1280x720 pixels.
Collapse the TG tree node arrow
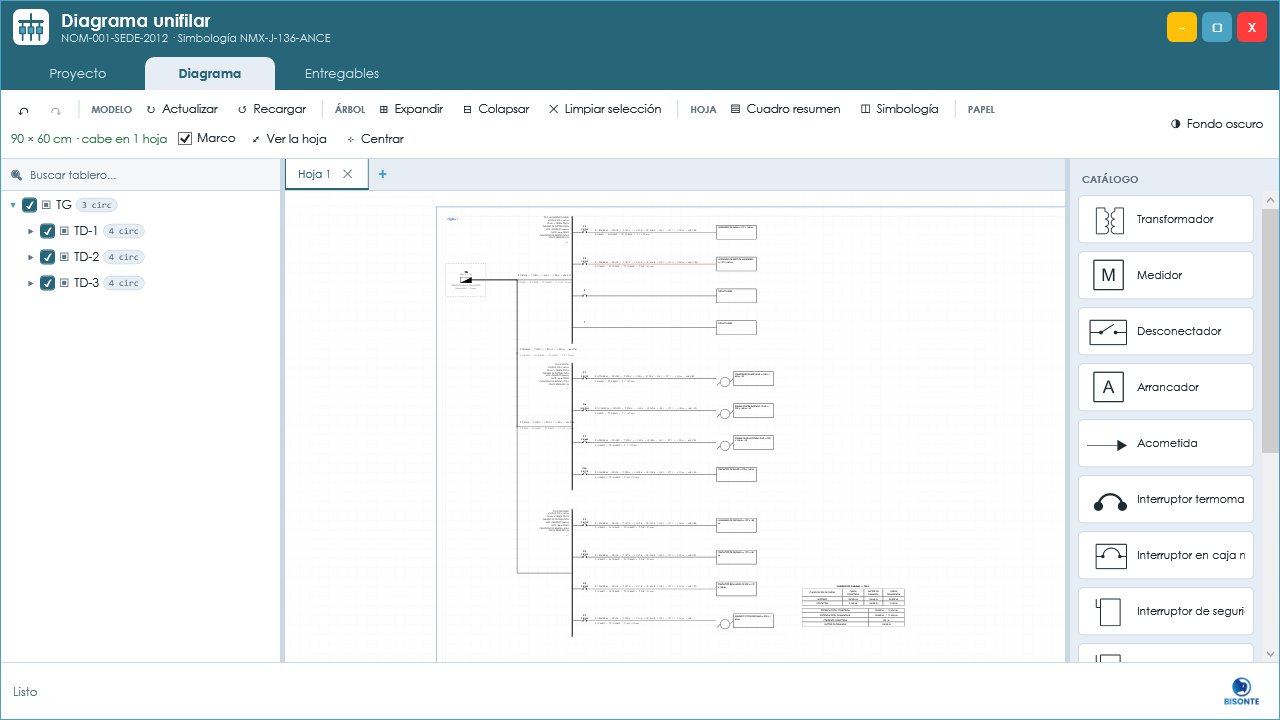click(x=13, y=205)
